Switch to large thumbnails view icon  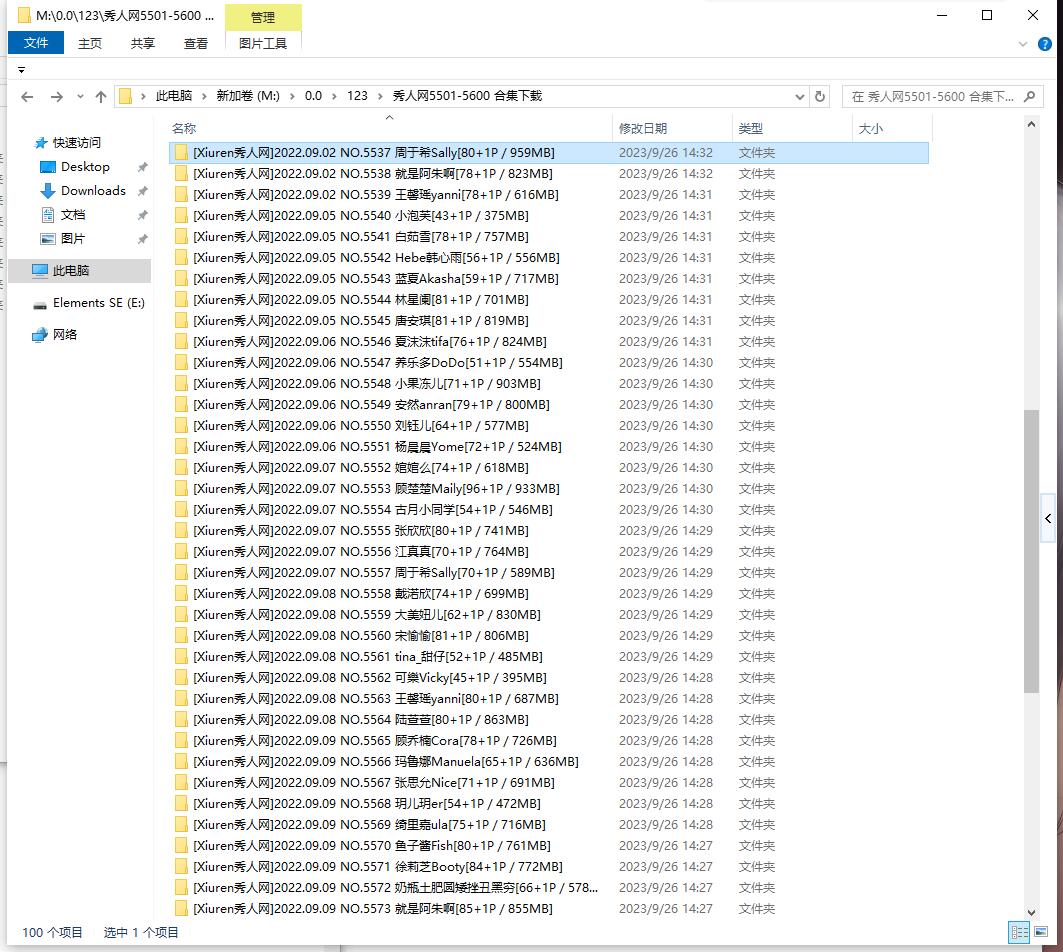point(1040,932)
